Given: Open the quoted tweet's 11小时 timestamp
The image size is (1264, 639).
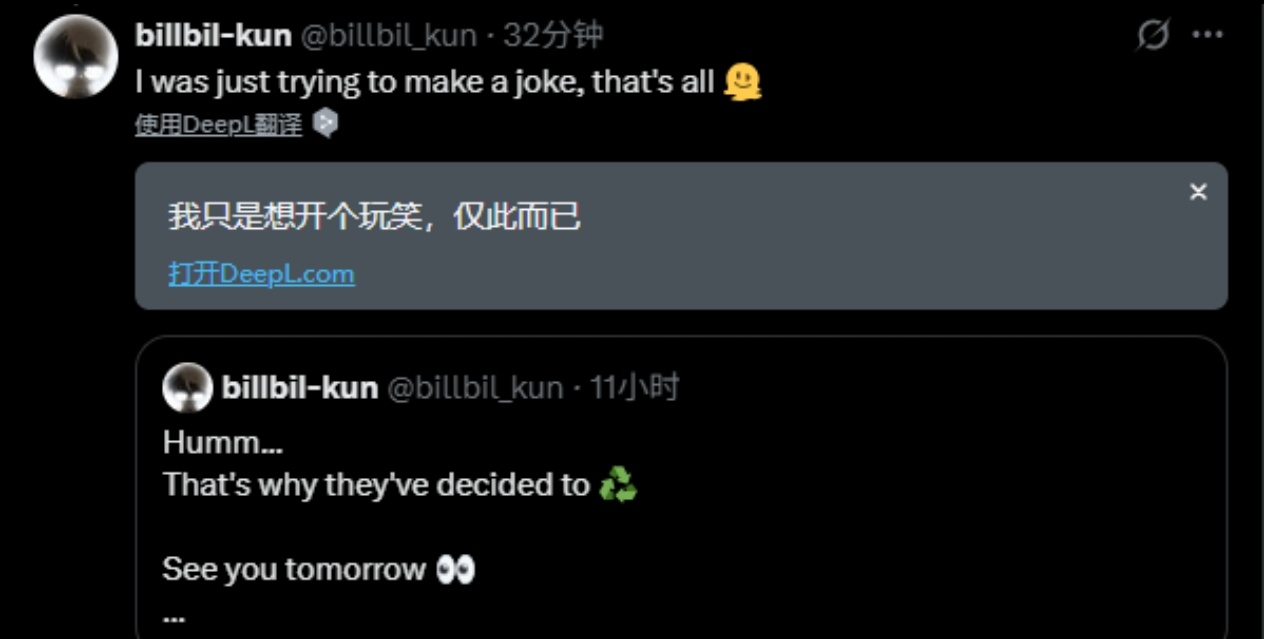Looking at the screenshot, I should pyautogui.click(x=634, y=388).
